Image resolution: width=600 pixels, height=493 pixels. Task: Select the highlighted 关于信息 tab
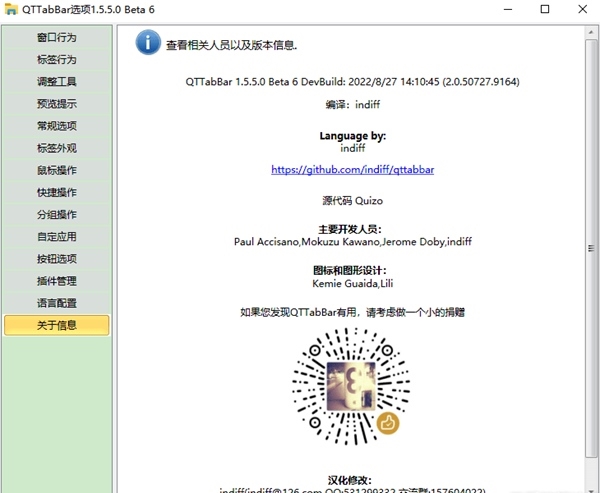pos(57,325)
